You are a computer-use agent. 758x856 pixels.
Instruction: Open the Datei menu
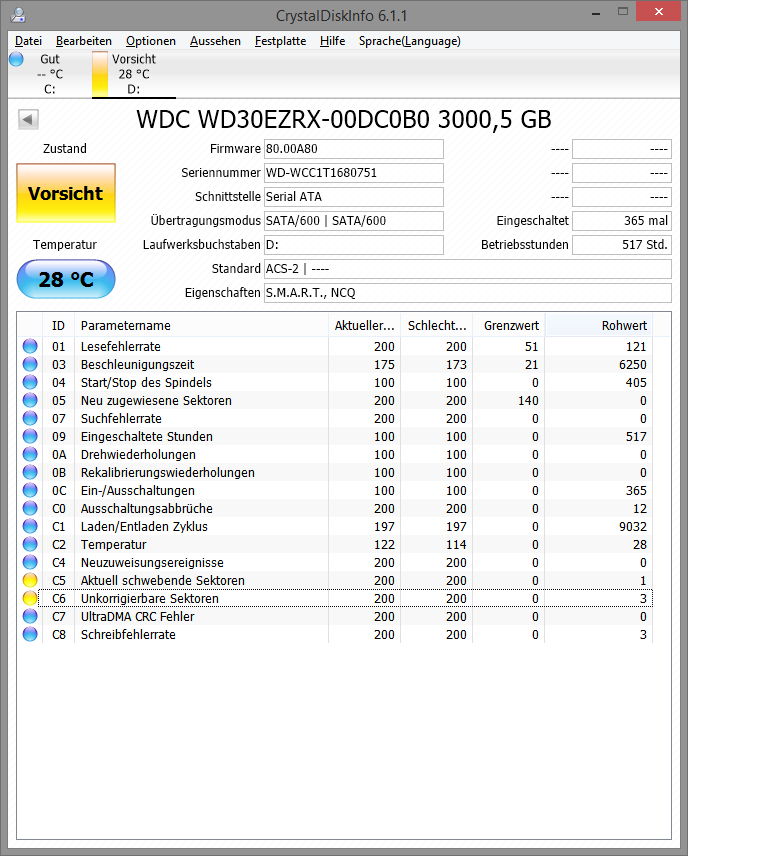tap(28, 41)
